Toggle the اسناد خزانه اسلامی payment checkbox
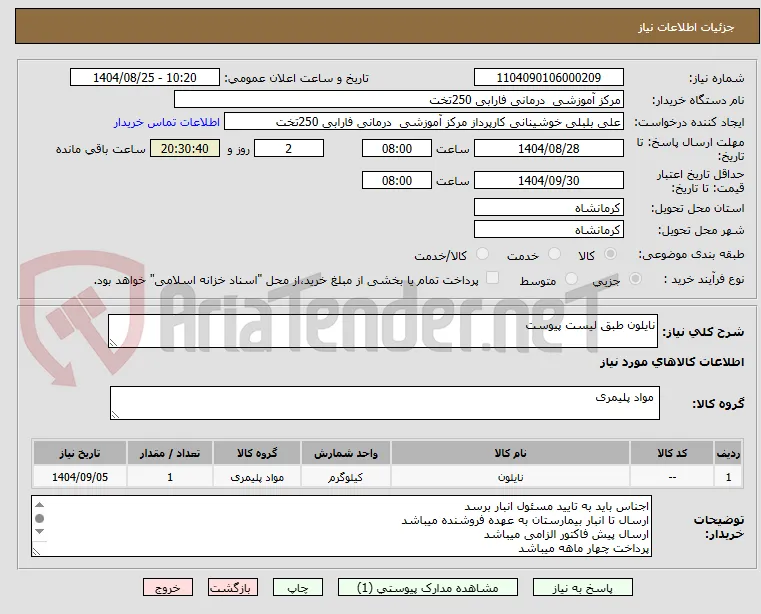The image size is (761, 614). 492,278
